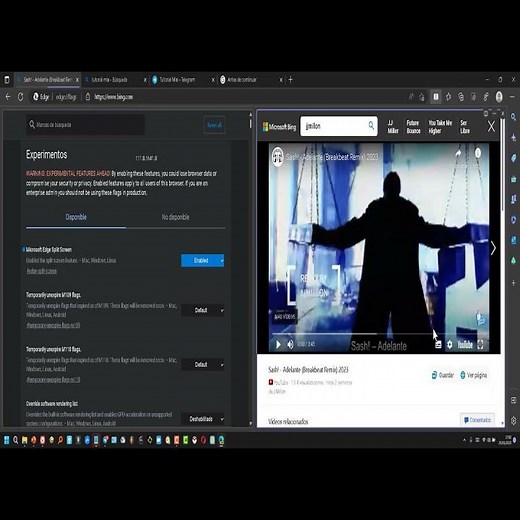Open the YouTube player settings gear
520x520 pixels.
(x=450, y=344)
